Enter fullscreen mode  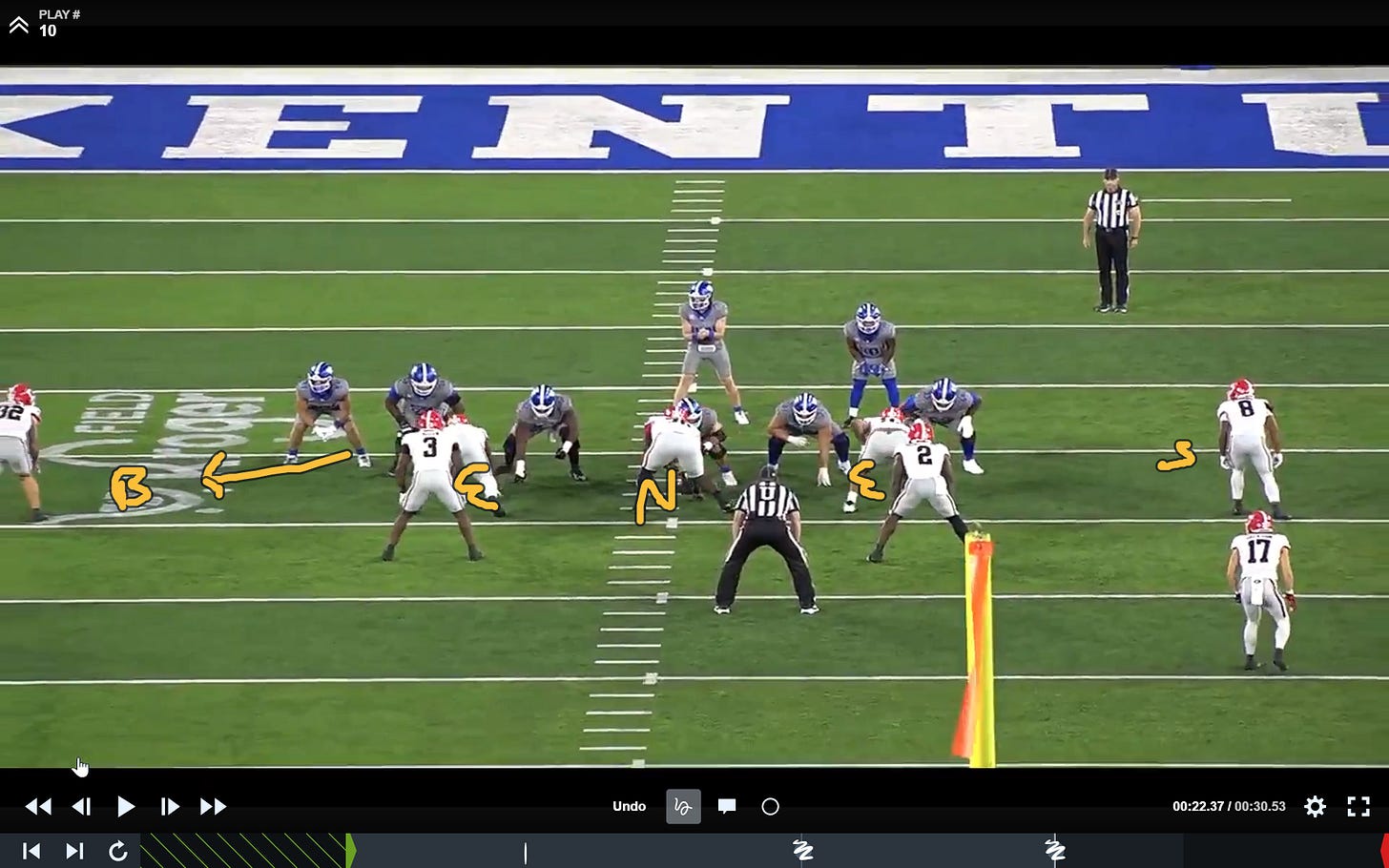tap(1358, 807)
